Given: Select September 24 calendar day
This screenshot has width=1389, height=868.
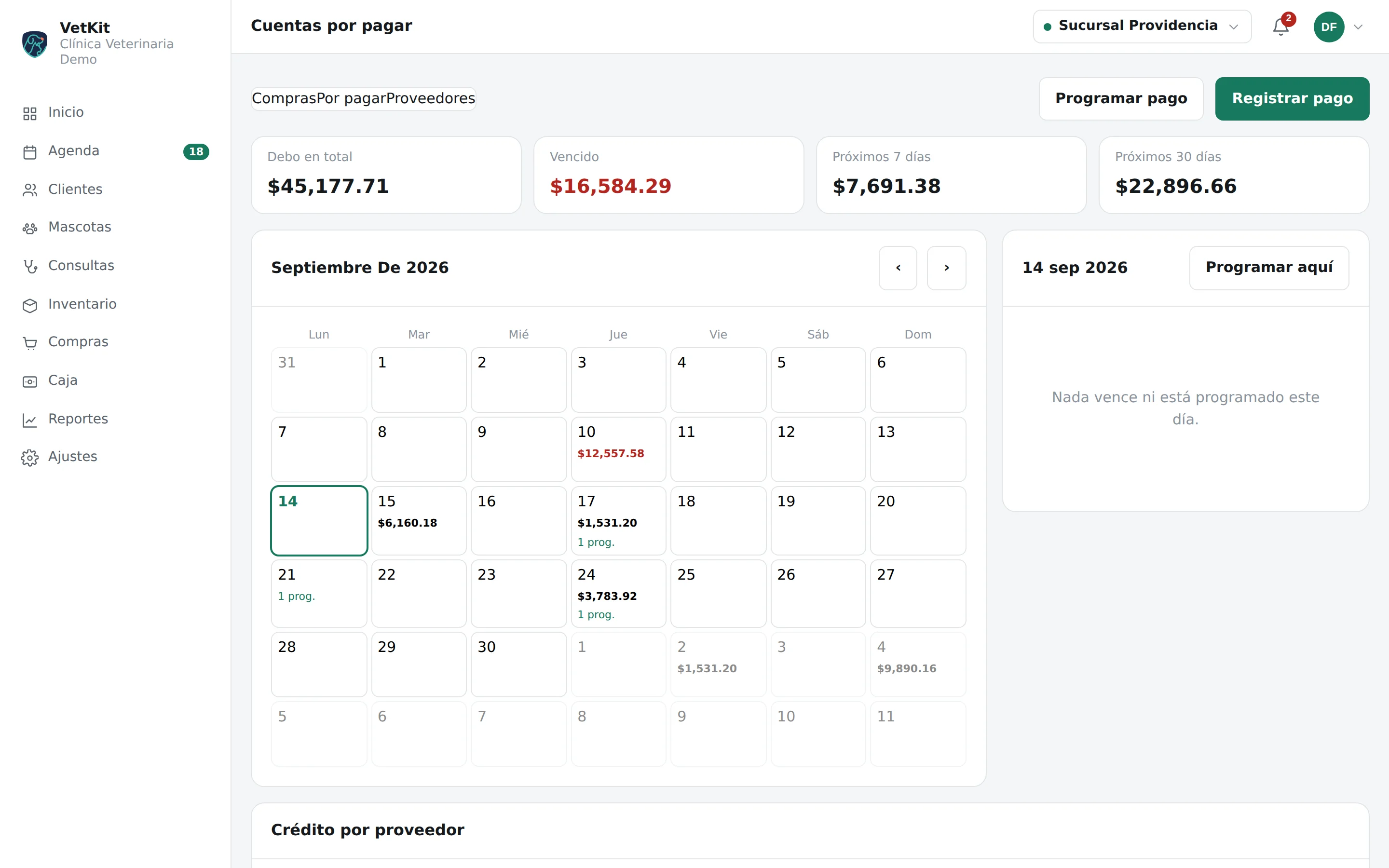Looking at the screenshot, I should click(x=618, y=594).
